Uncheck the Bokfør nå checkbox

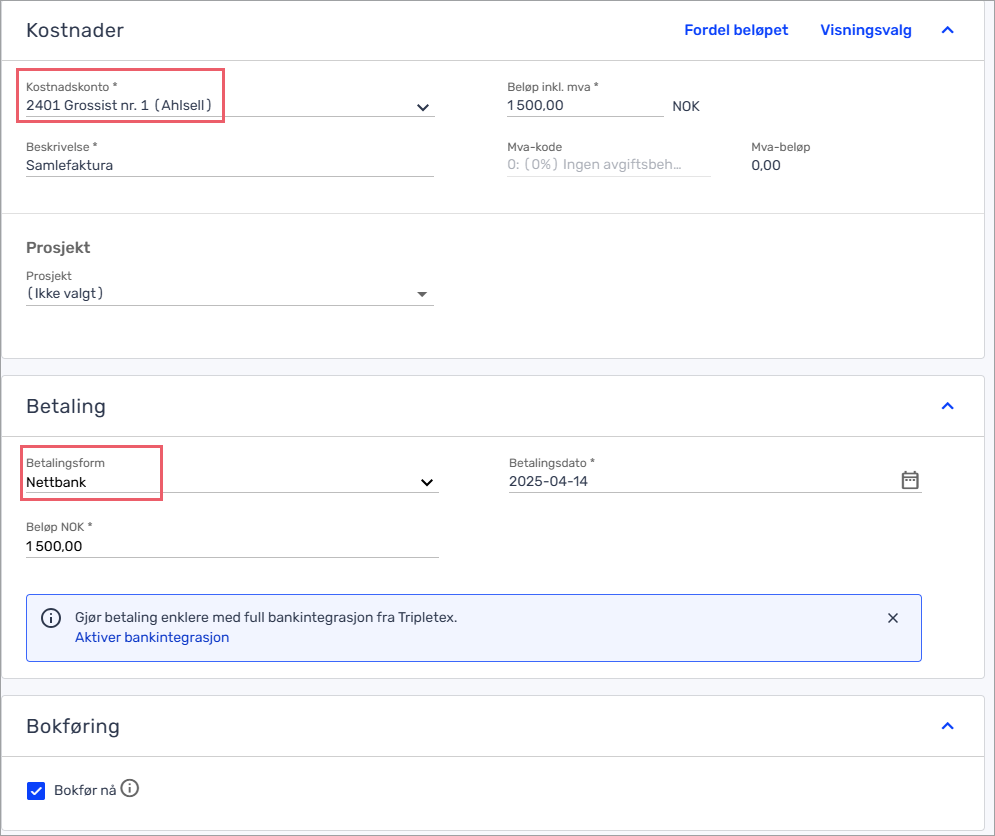[36, 791]
